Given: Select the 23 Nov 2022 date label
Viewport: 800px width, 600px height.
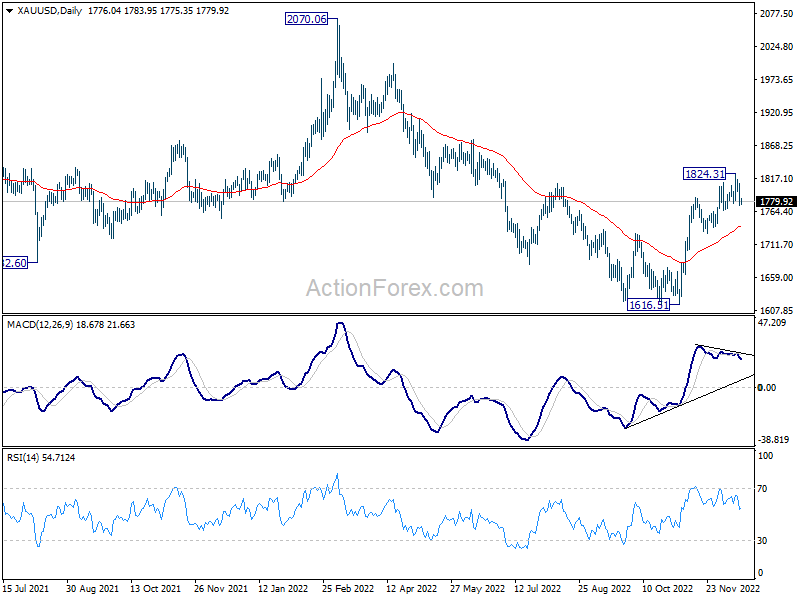Looking at the screenshot, I should 733,588.
